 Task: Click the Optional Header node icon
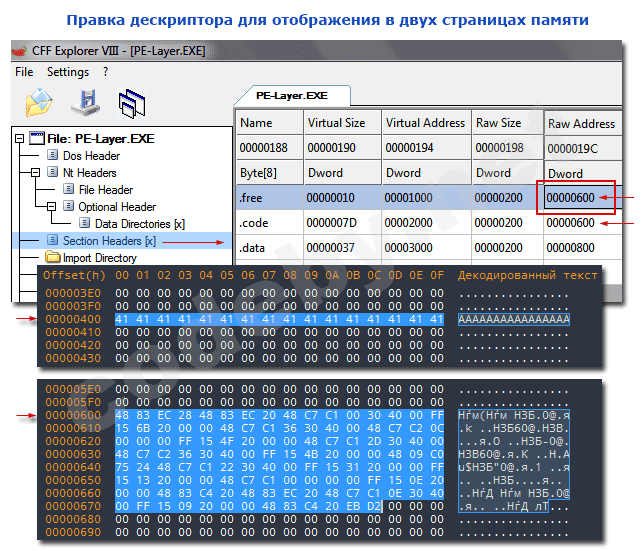point(68,206)
